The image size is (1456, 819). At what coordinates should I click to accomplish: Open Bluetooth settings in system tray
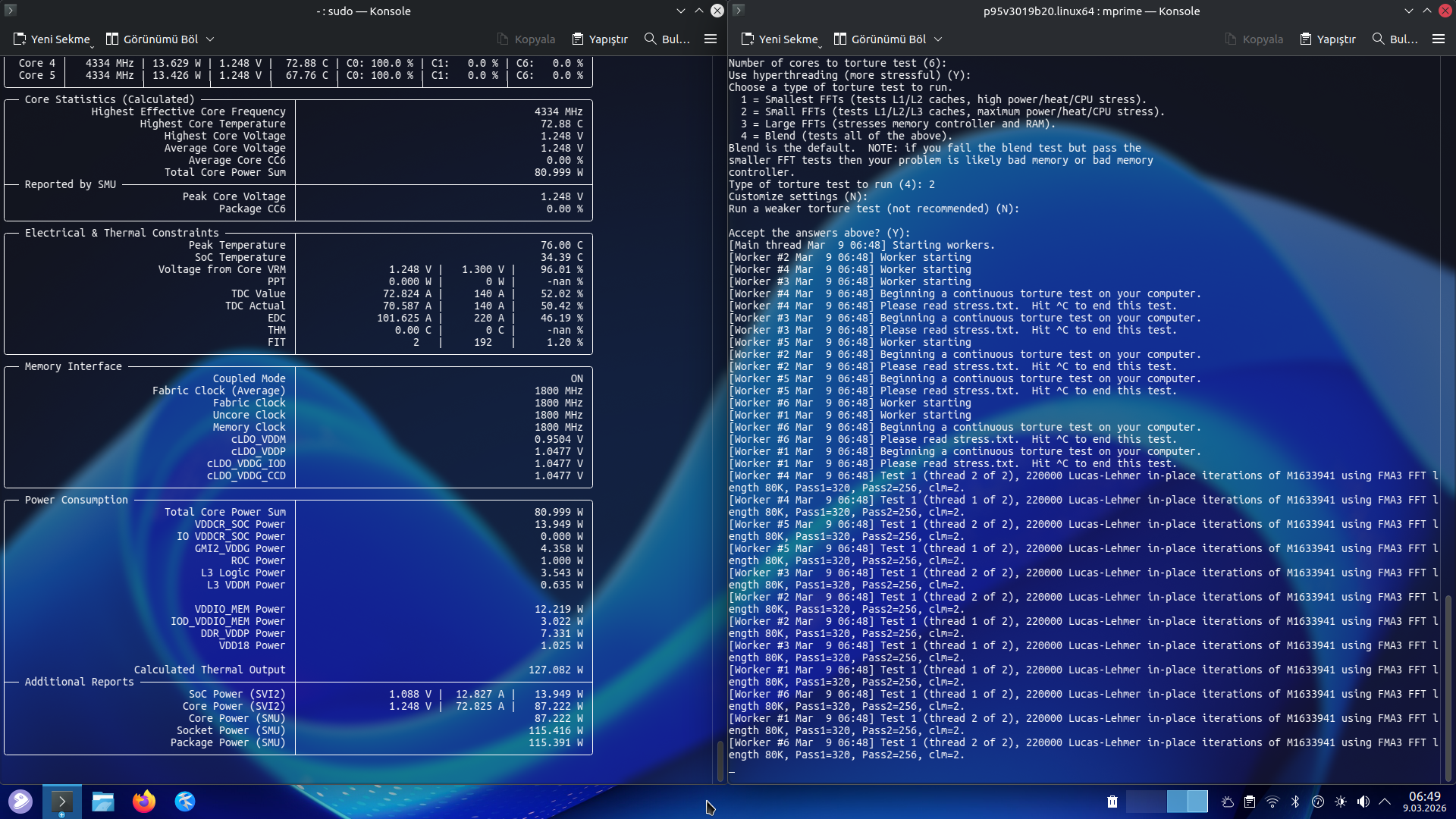pos(1295,802)
